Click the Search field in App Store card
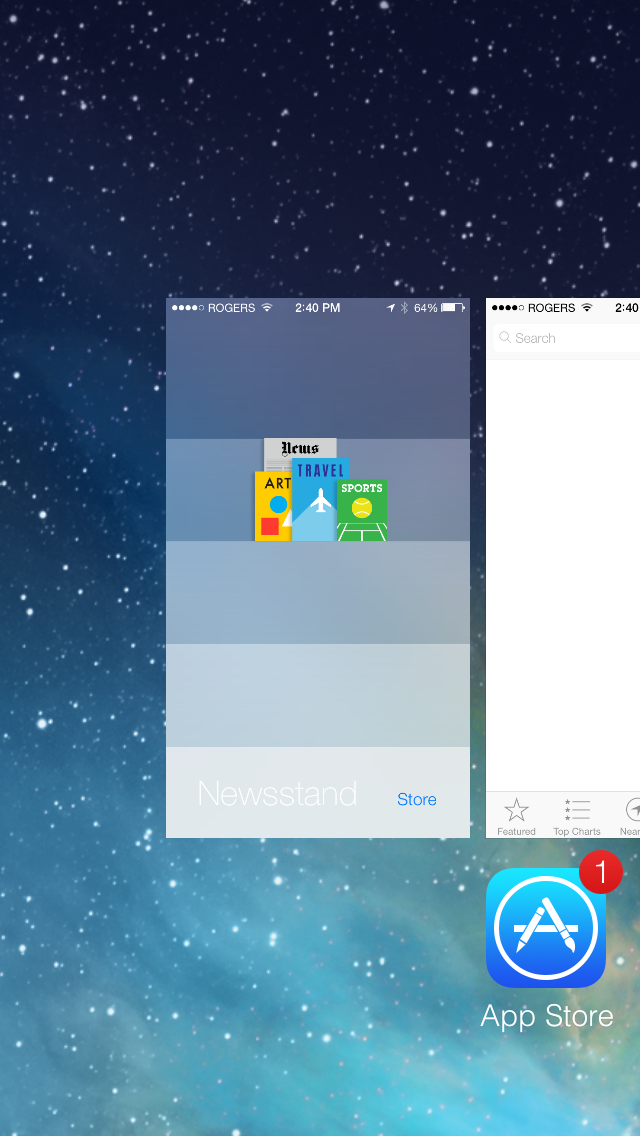640x1136 pixels. point(567,338)
